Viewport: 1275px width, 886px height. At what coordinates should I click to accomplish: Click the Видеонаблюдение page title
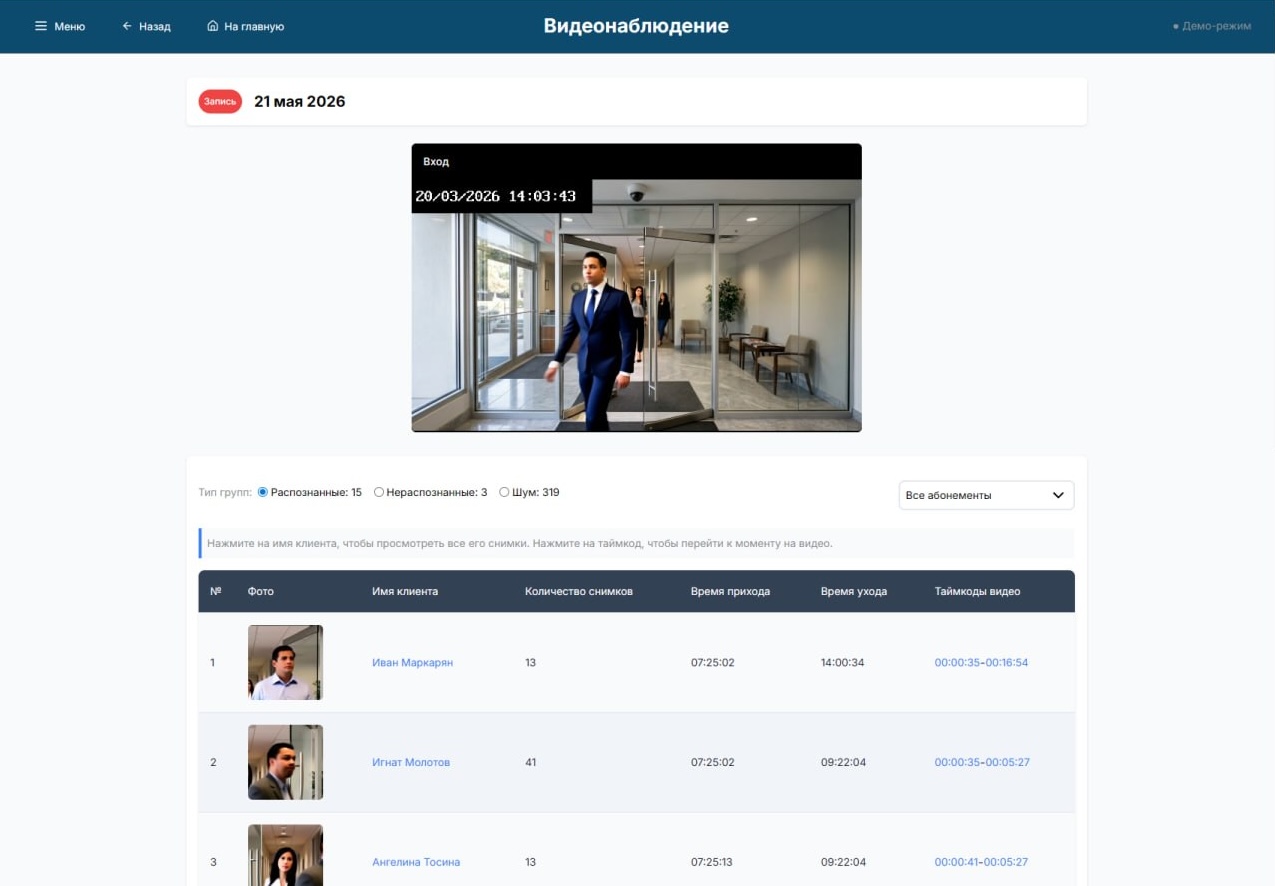[636, 26]
